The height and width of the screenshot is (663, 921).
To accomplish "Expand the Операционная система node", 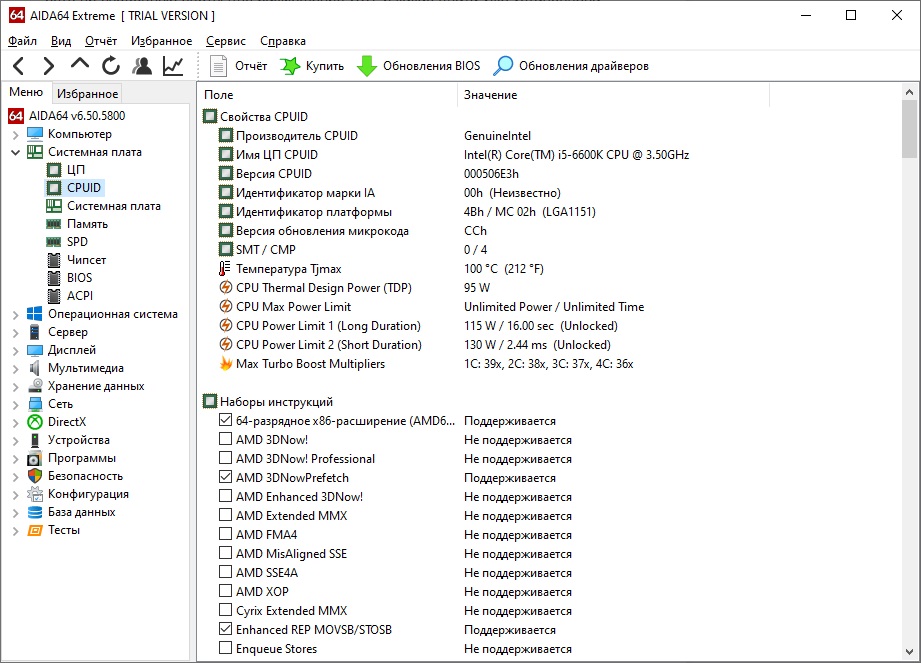I will 15,314.
